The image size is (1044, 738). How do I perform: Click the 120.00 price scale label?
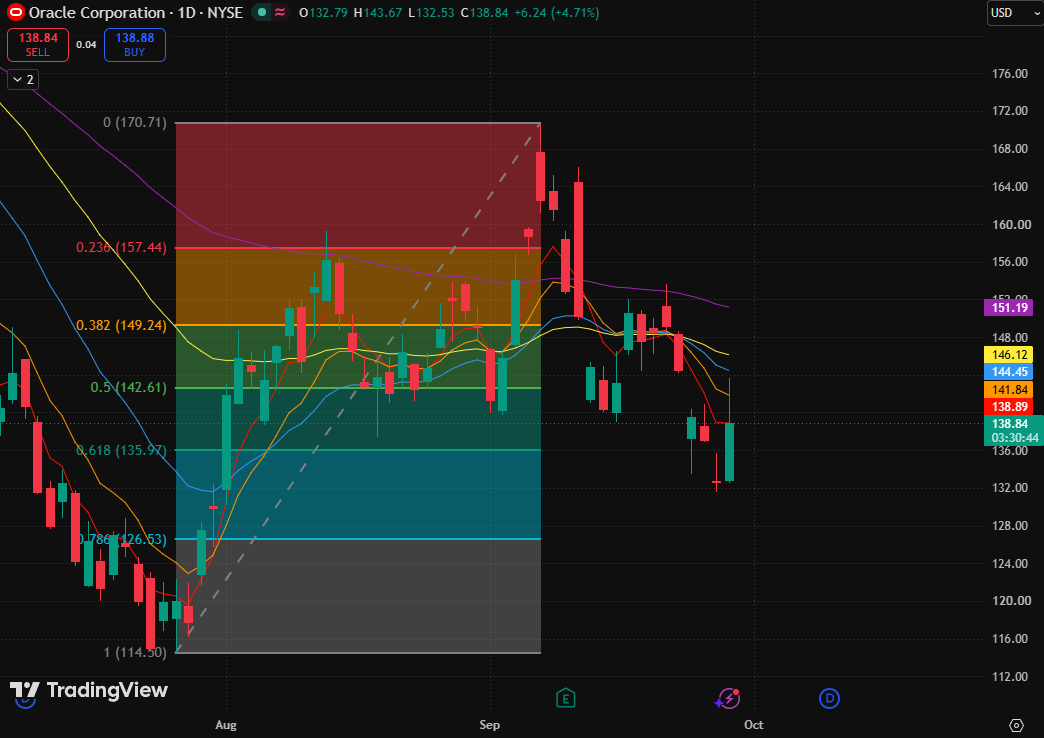coord(1009,601)
